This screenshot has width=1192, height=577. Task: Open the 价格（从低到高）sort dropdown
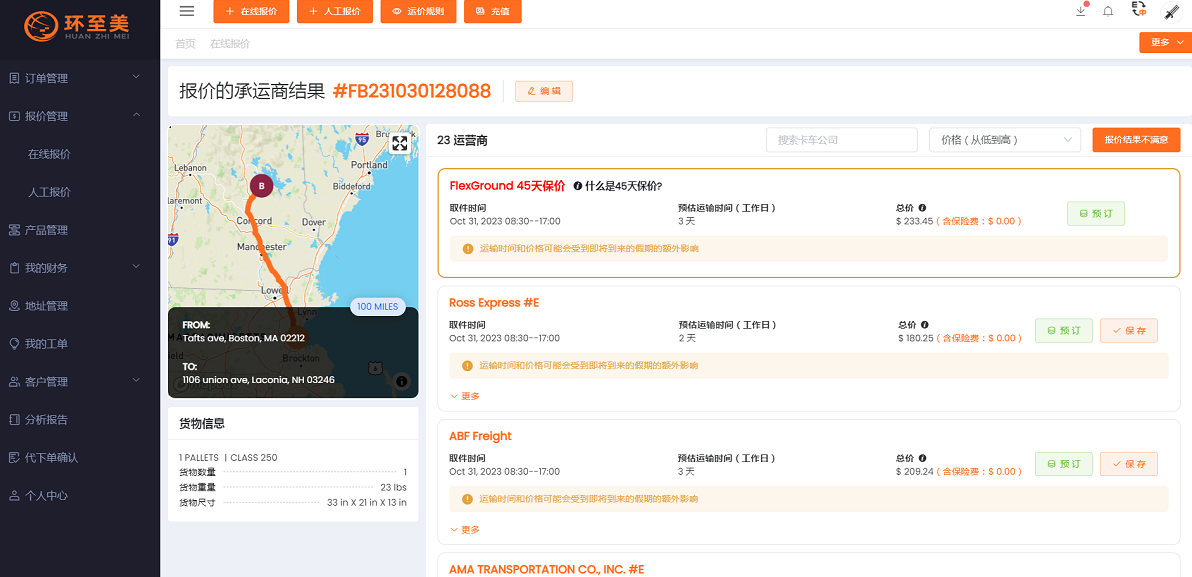1004,140
